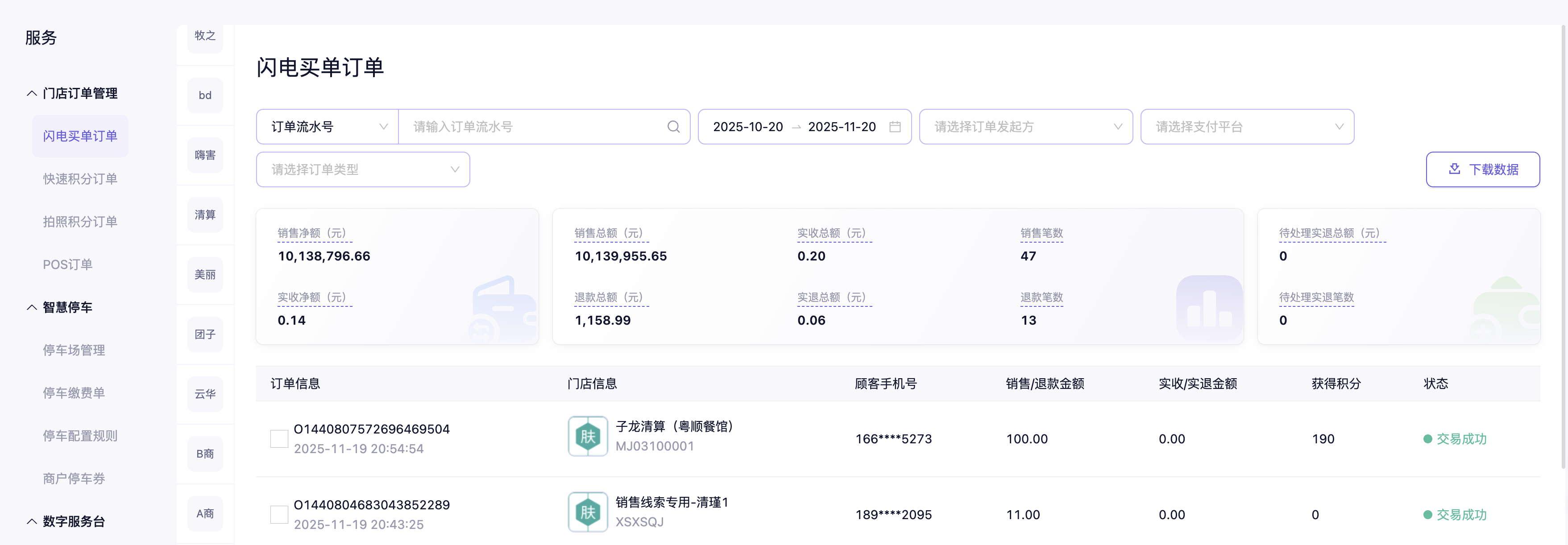Click store logo of 子龙清算 row
Image resolution: width=1568 pixels, height=545 pixels.
click(x=587, y=436)
